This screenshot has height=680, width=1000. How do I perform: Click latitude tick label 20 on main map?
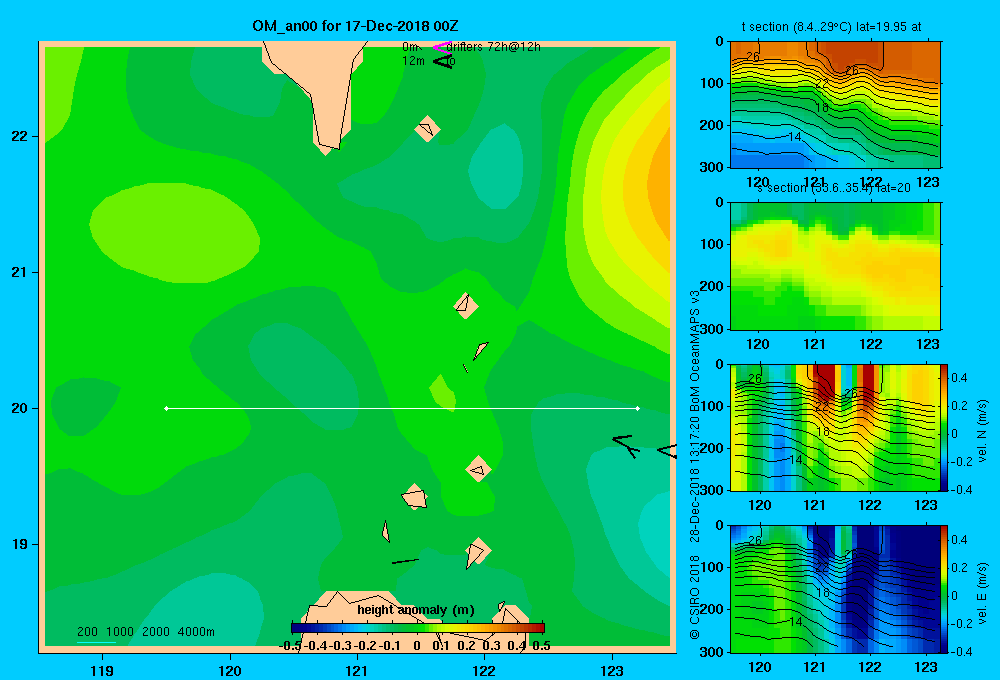[20, 408]
